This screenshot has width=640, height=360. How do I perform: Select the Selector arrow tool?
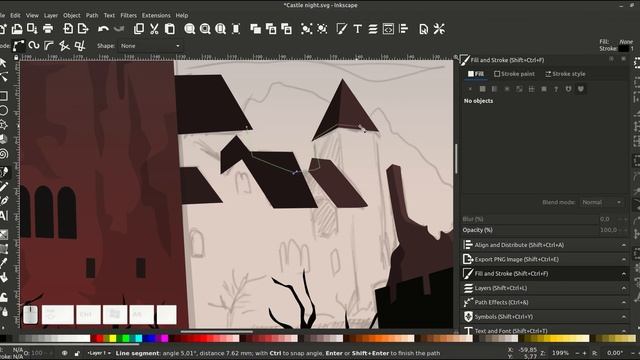click(3, 63)
